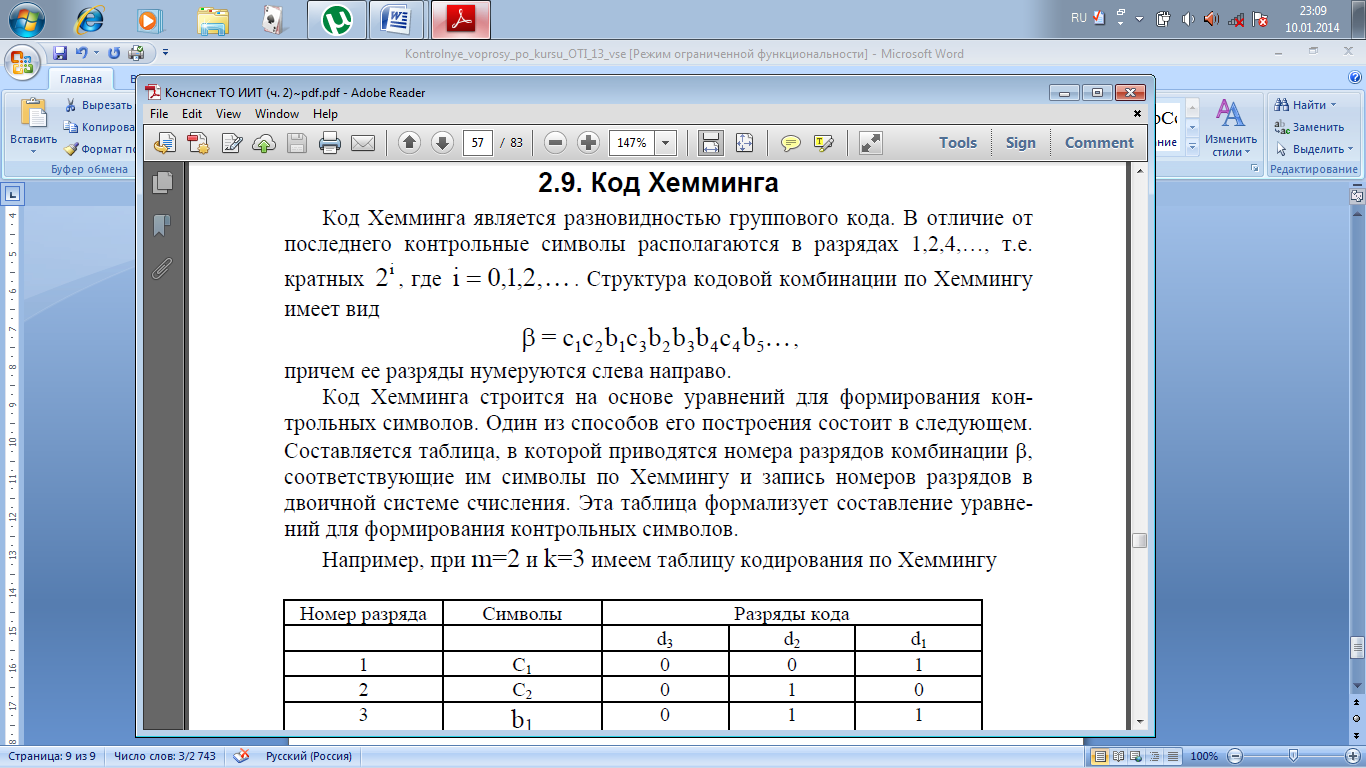
Task: Open the Выделить dropdown in Word
Action: [1313, 149]
